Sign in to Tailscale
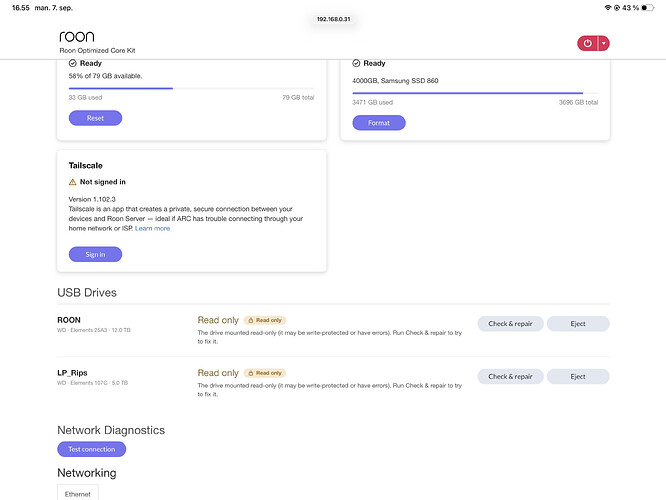666x500 pixels. point(96,254)
